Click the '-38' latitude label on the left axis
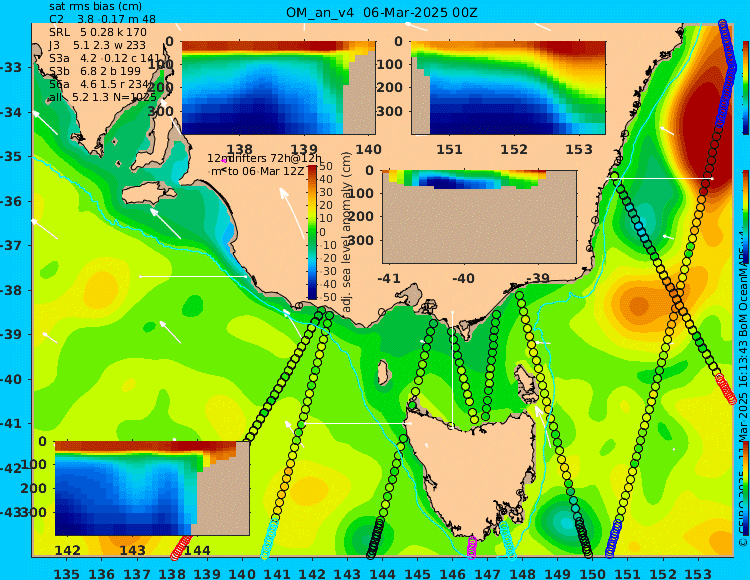This screenshot has height=580, width=750. 11,290
